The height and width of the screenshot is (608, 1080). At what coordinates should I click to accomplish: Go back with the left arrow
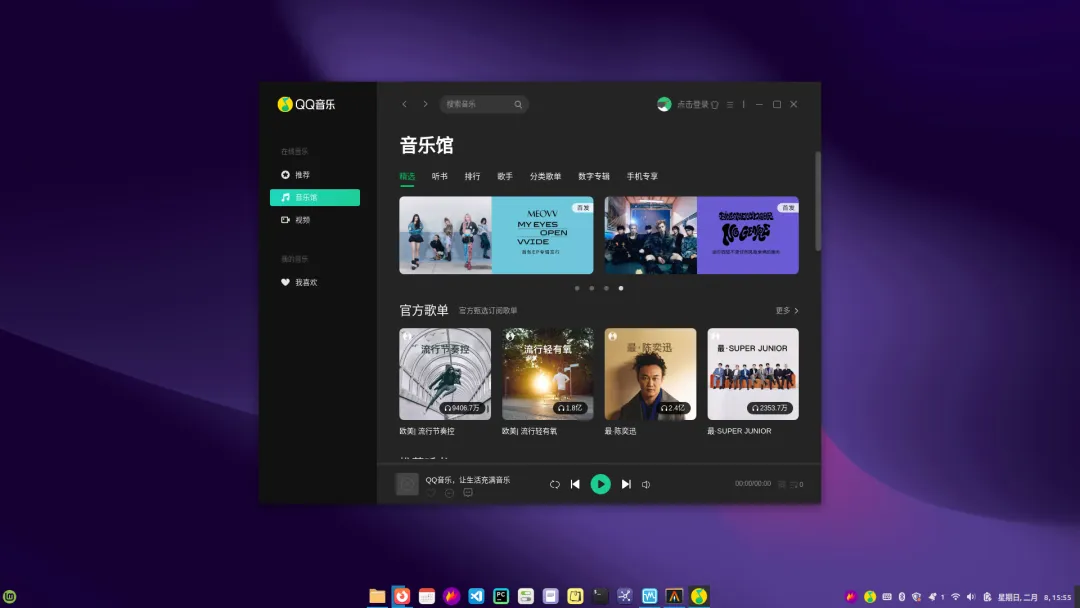[x=404, y=104]
